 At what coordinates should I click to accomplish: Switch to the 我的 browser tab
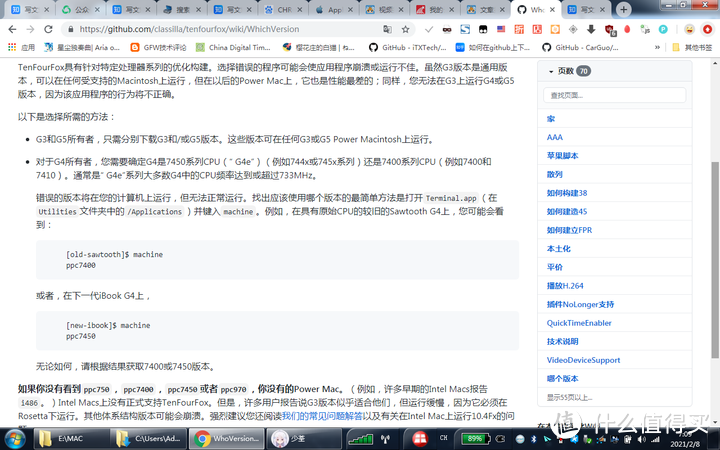(x=435, y=10)
